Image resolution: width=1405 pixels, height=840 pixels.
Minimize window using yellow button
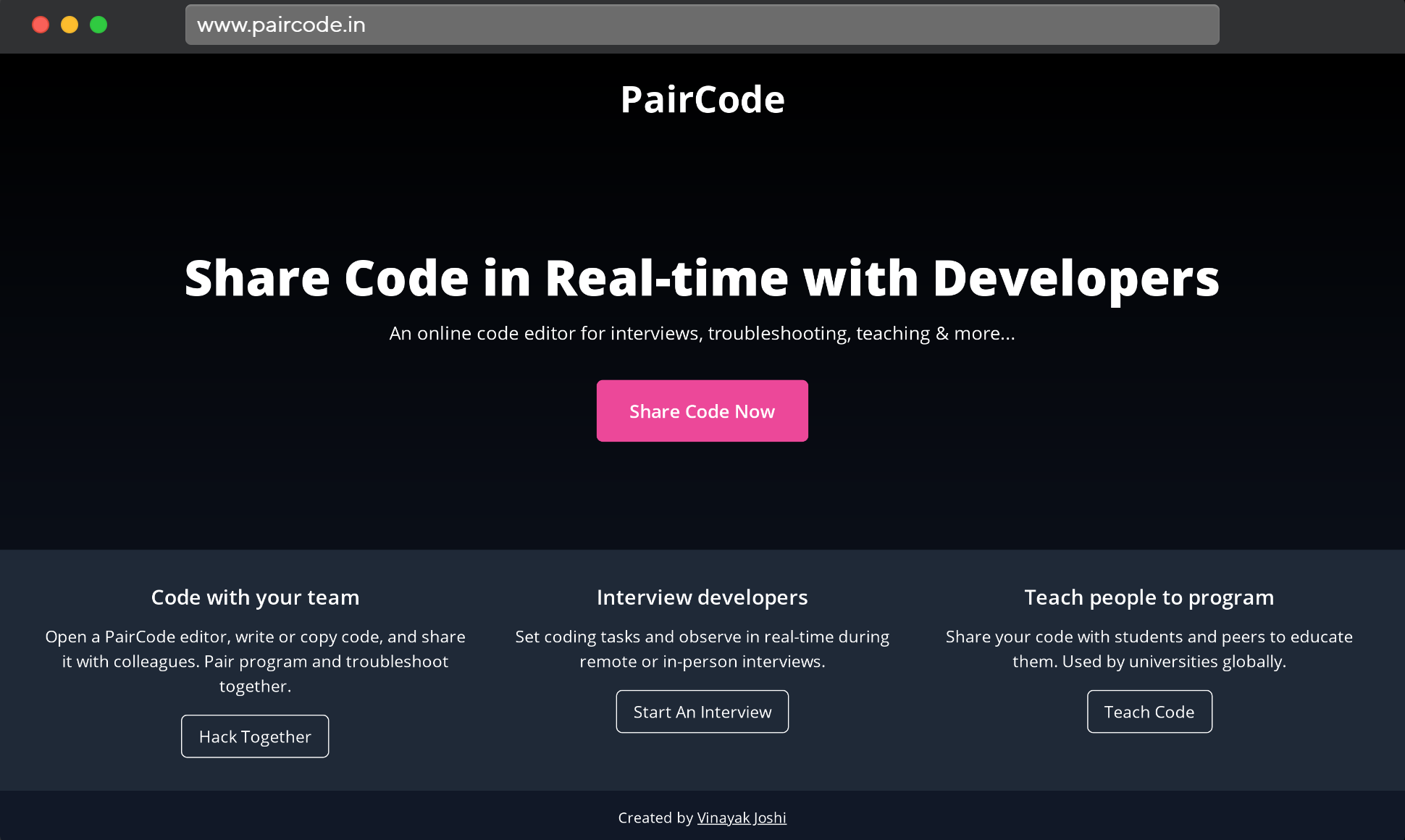point(70,25)
